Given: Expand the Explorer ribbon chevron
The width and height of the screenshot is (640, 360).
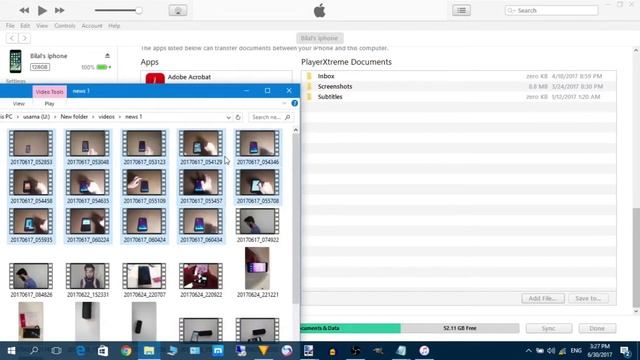Looking at the screenshot, I should tap(284, 104).
